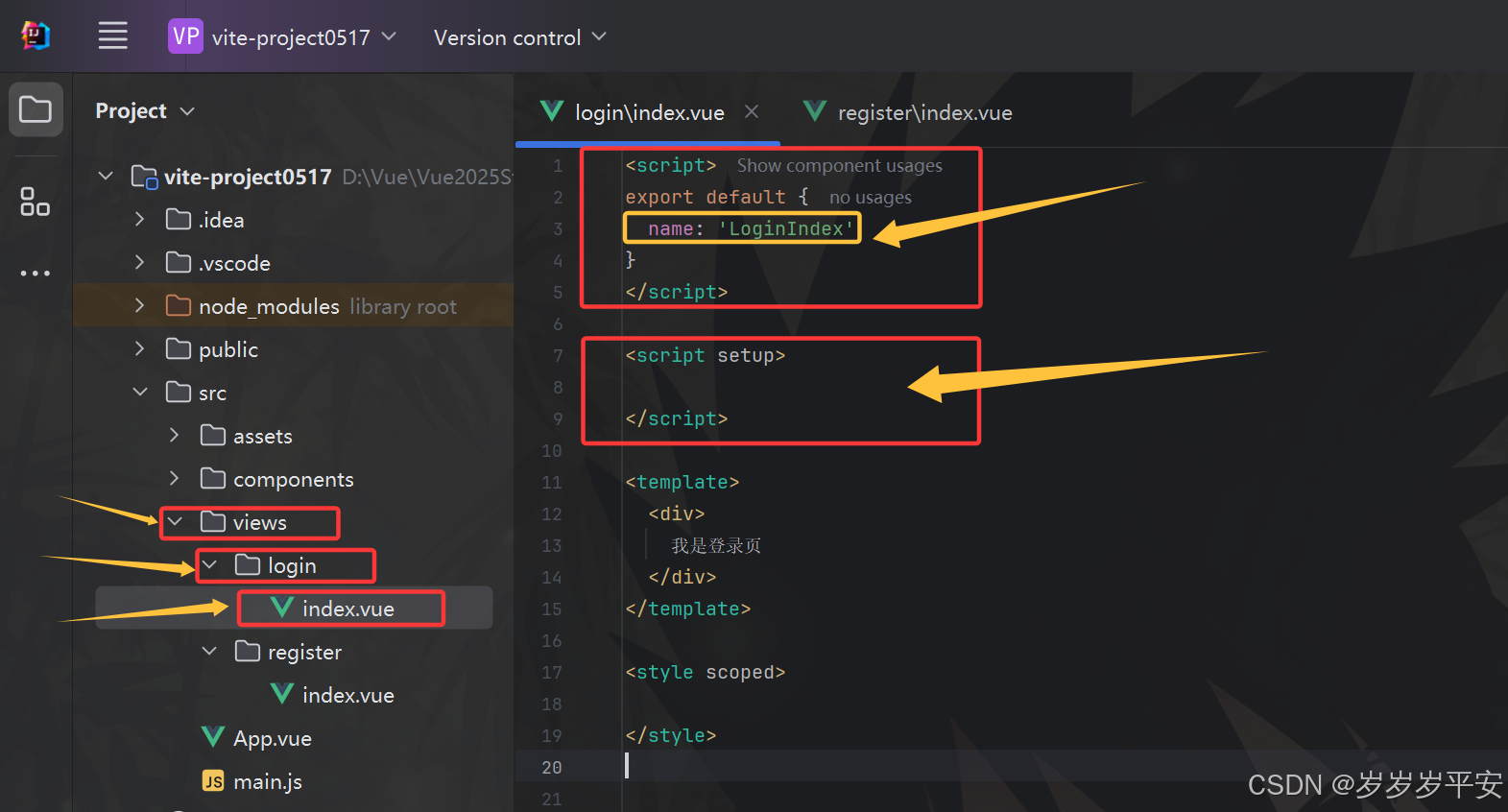Toggle the Project tool window folder icon
This screenshot has width=1508, height=812.
click(36, 109)
